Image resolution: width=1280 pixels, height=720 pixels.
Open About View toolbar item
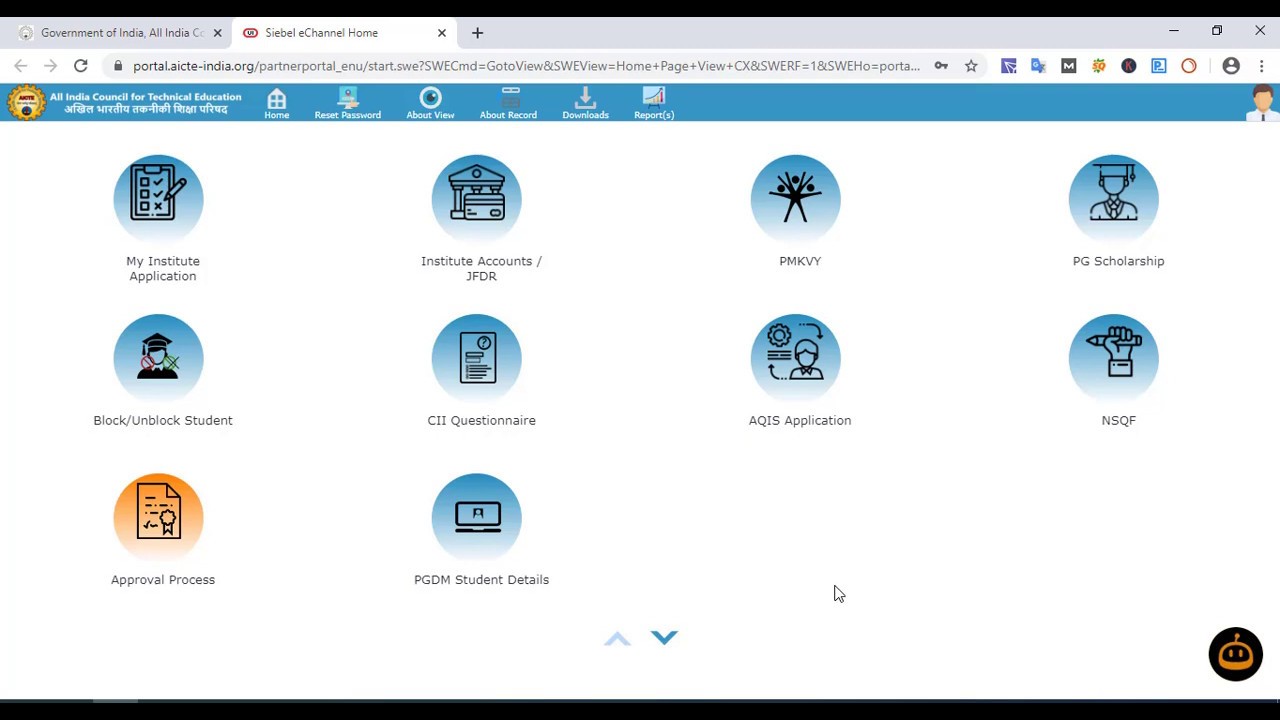click(x=430, y=103)
